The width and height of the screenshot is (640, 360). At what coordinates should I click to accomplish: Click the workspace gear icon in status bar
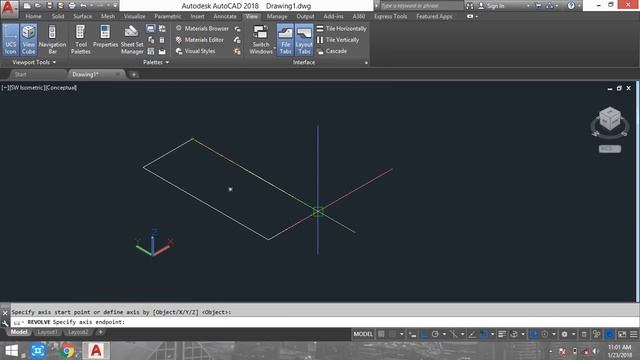click(564, 334)
